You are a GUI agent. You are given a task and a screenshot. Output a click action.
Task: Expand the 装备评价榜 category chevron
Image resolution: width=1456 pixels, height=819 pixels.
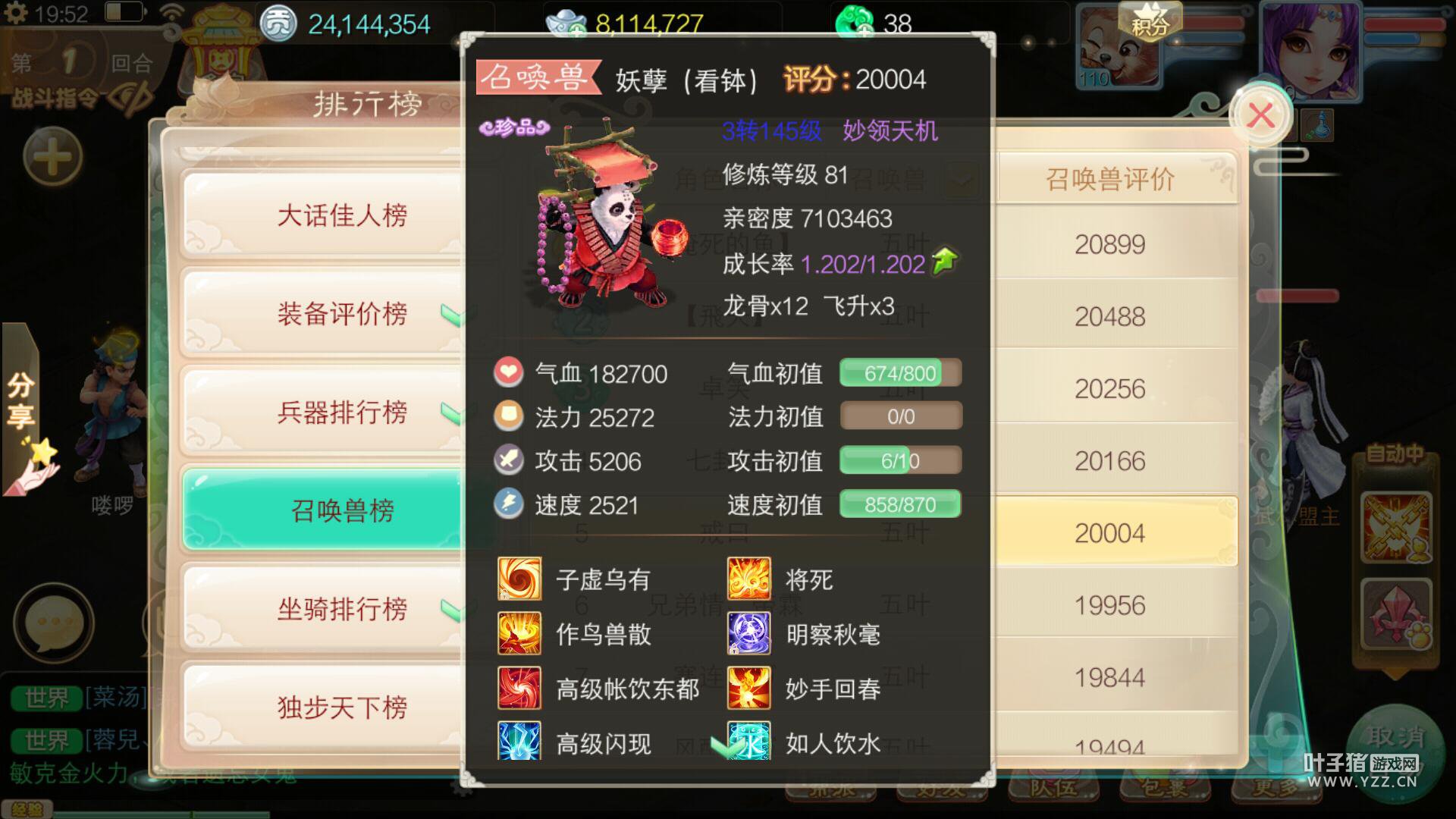coord(453,314)
